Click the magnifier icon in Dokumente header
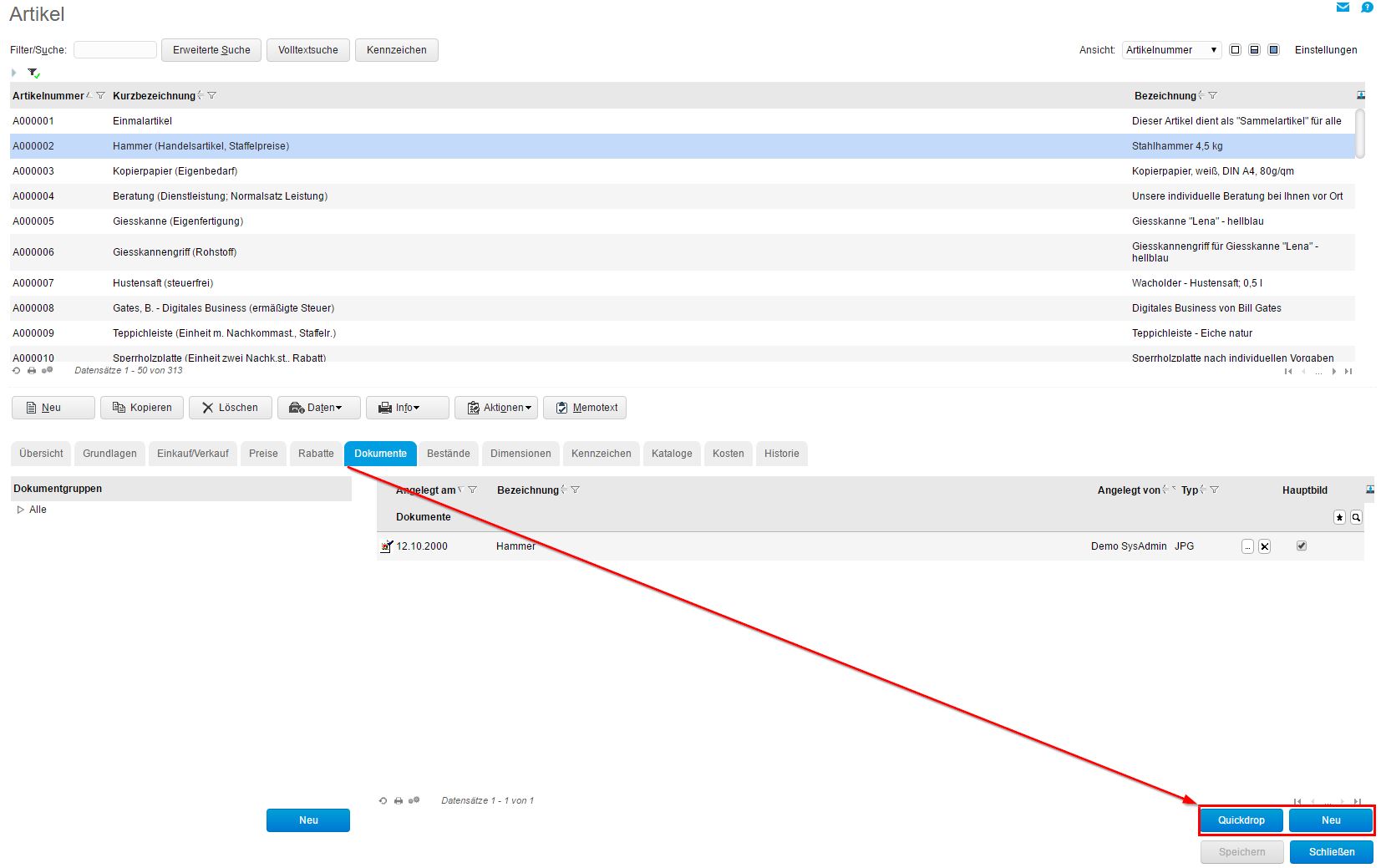Image resolution: width=1381 pixels, height=868 pixels. [x=1356, y=517]
